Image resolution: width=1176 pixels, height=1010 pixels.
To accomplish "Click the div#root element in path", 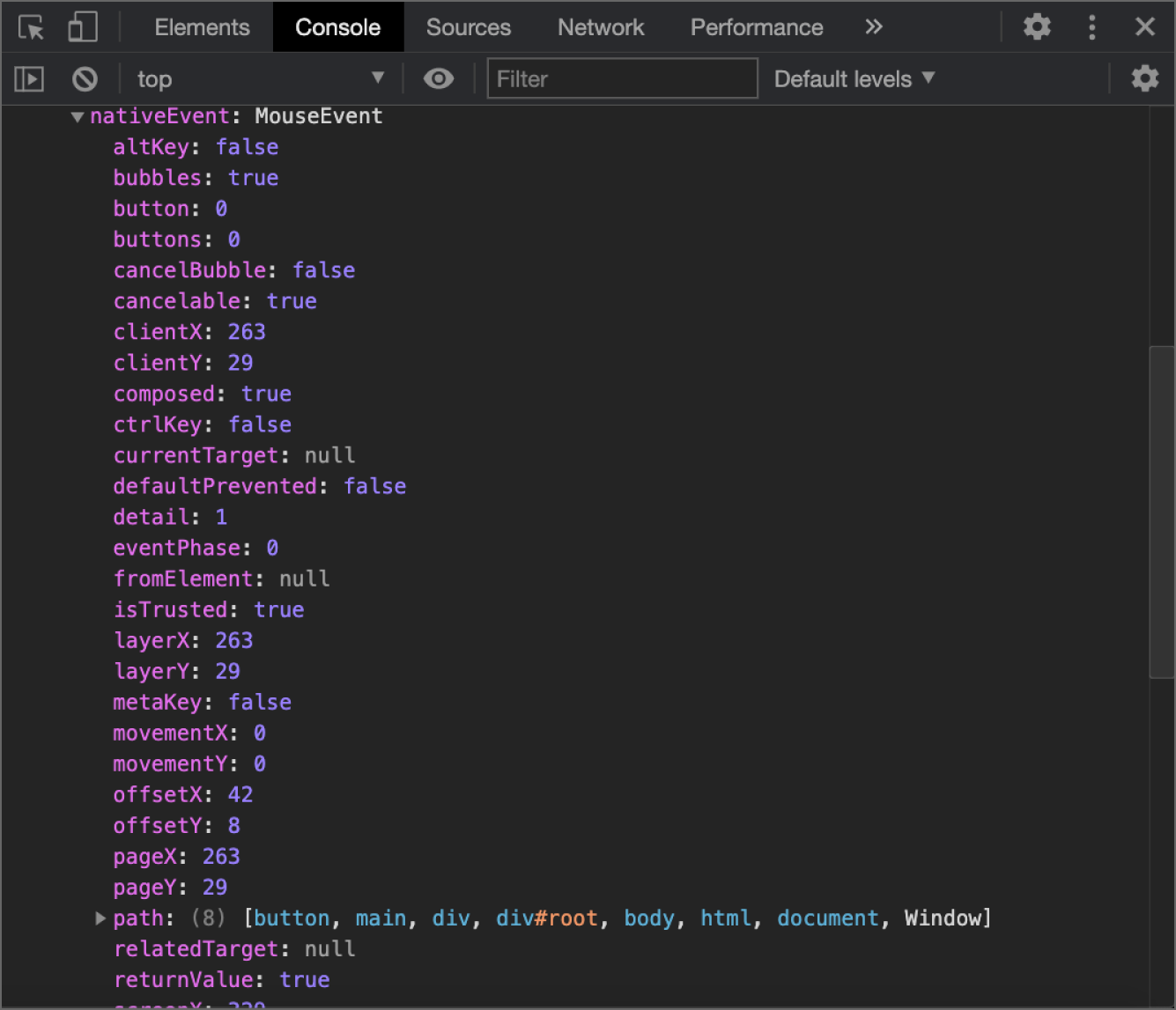I will coord(546,918).
